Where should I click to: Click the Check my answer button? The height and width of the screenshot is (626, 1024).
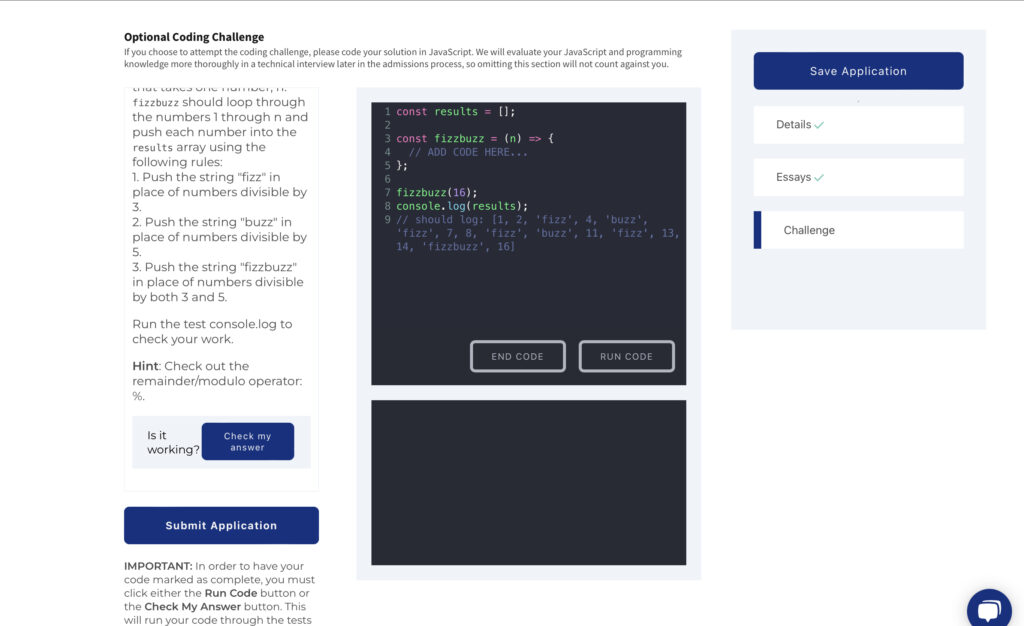(247, 441)
